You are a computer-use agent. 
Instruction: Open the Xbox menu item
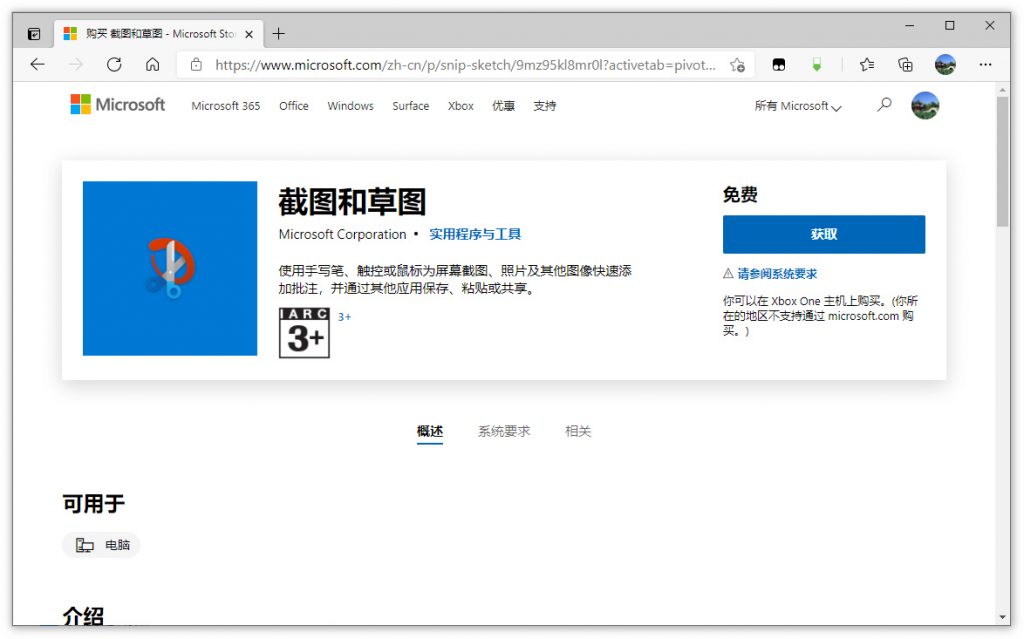[x=460, y=106]
